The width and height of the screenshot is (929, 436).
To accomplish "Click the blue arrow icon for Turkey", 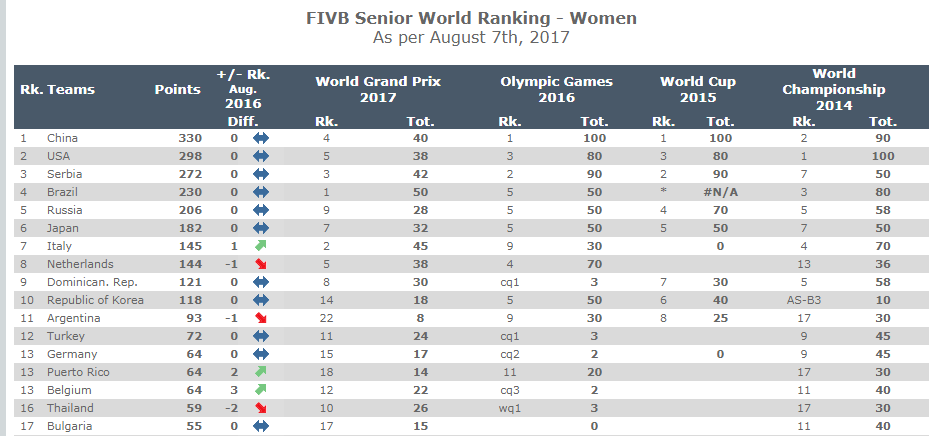I will coord(261,336).
